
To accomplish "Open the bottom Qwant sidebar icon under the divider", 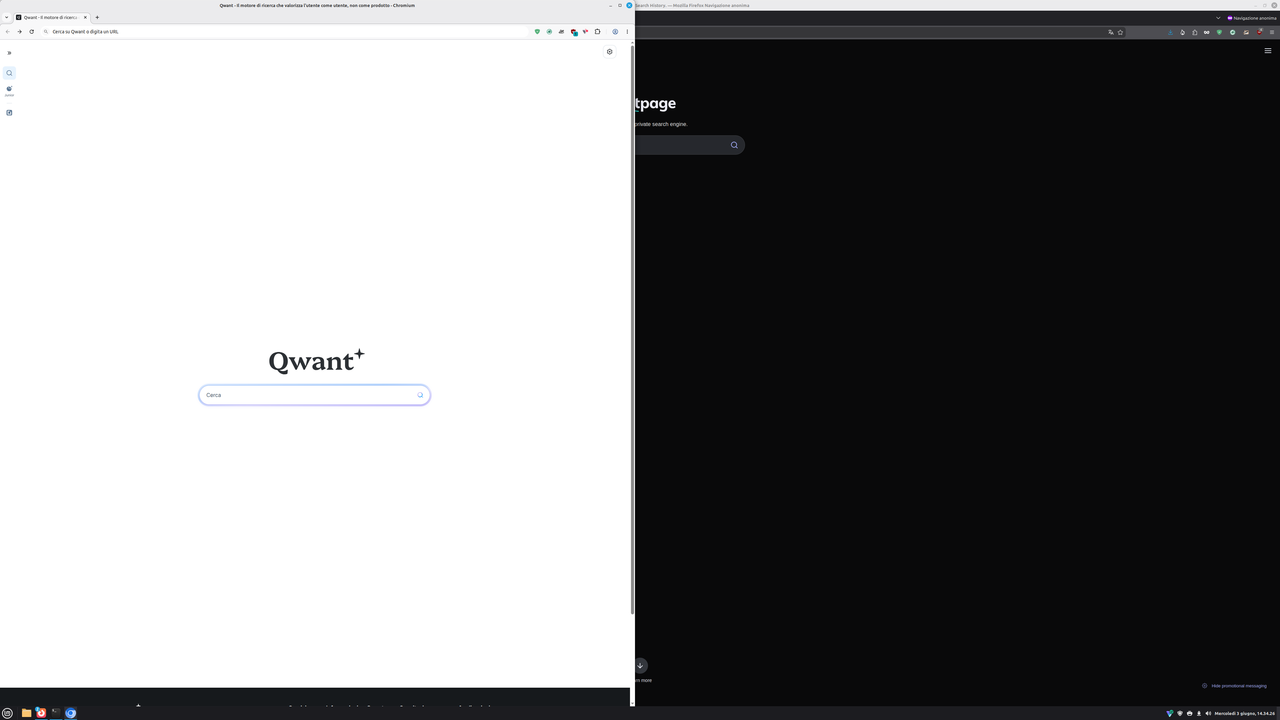I will pos(9,113).
